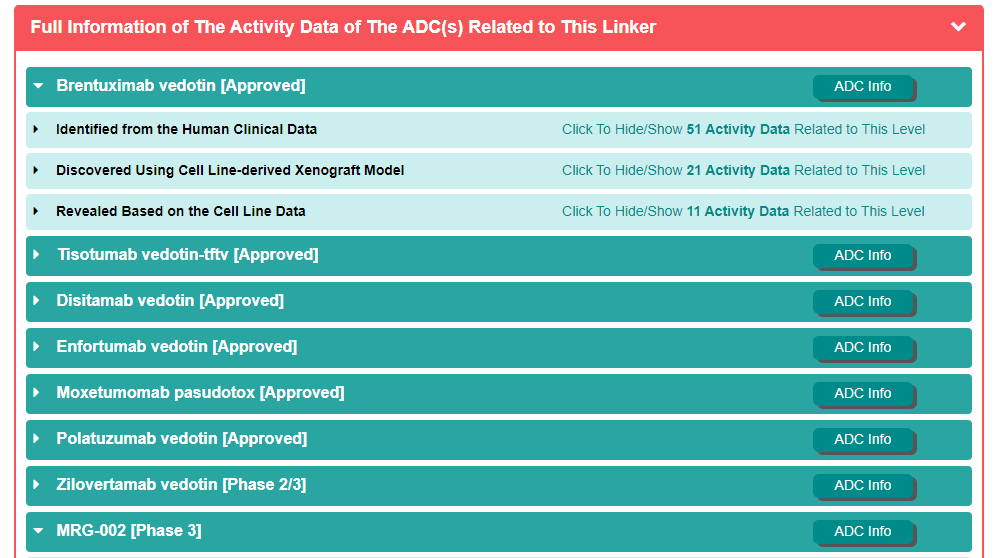Expand the Polatuzumab vedotin row arrow
This screenshot has width=1000, height=558.
[37, 439]
